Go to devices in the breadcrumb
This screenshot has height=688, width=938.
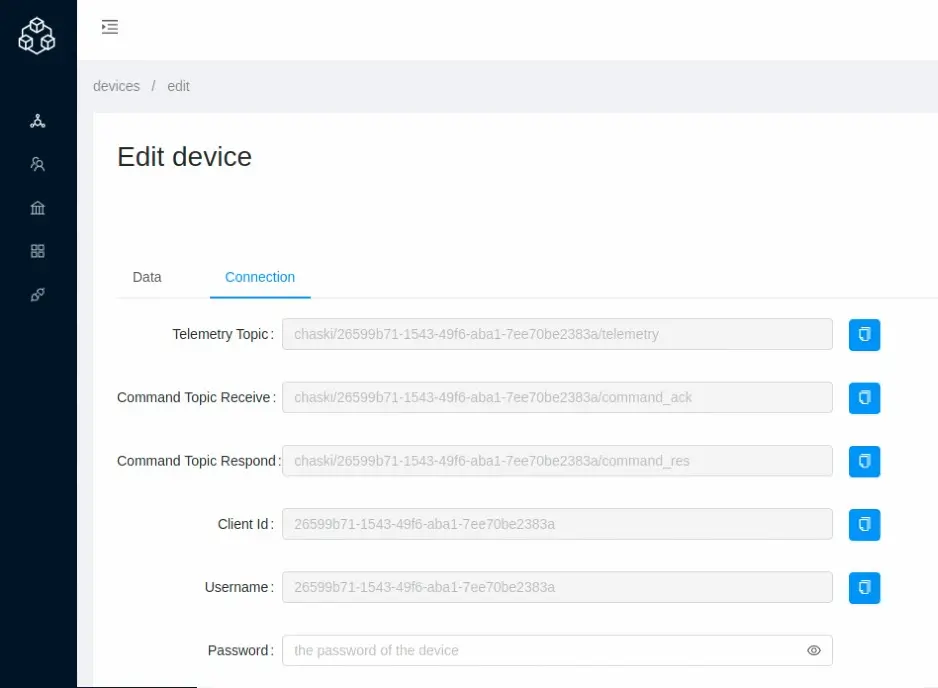point(116,86)
